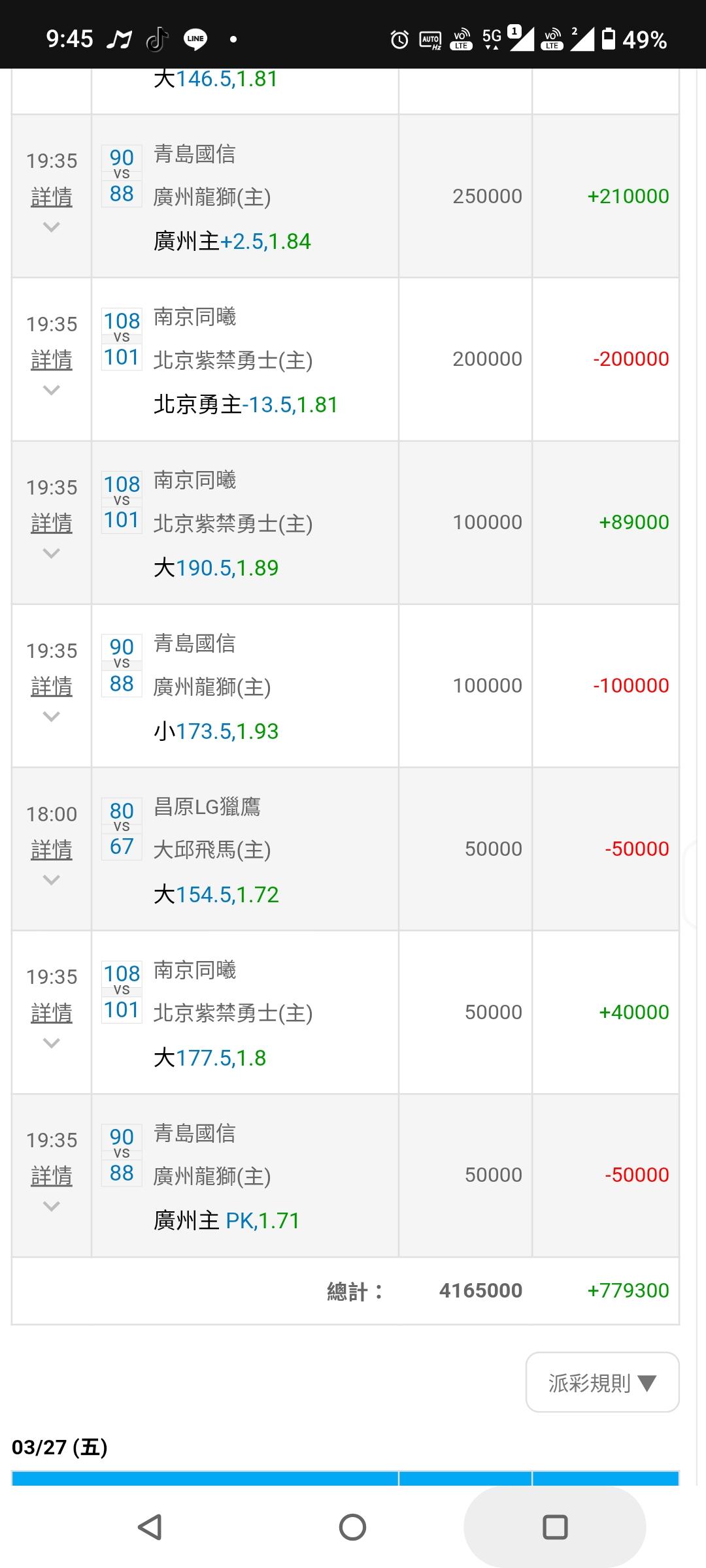Tap the 108 vs 101 score in 大177.5 row

click(122, 992)
